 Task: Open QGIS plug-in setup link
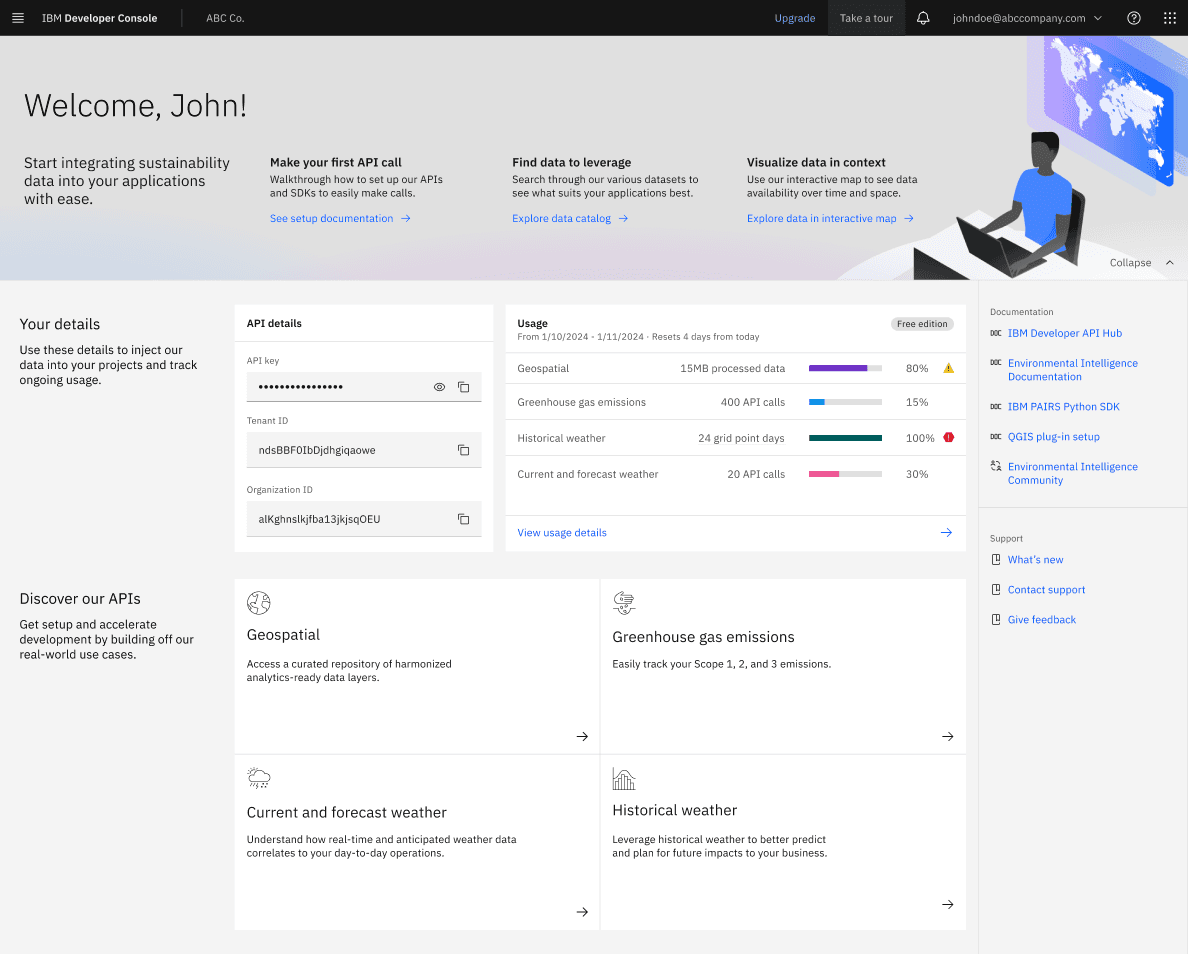click(x=1054, y=437)
